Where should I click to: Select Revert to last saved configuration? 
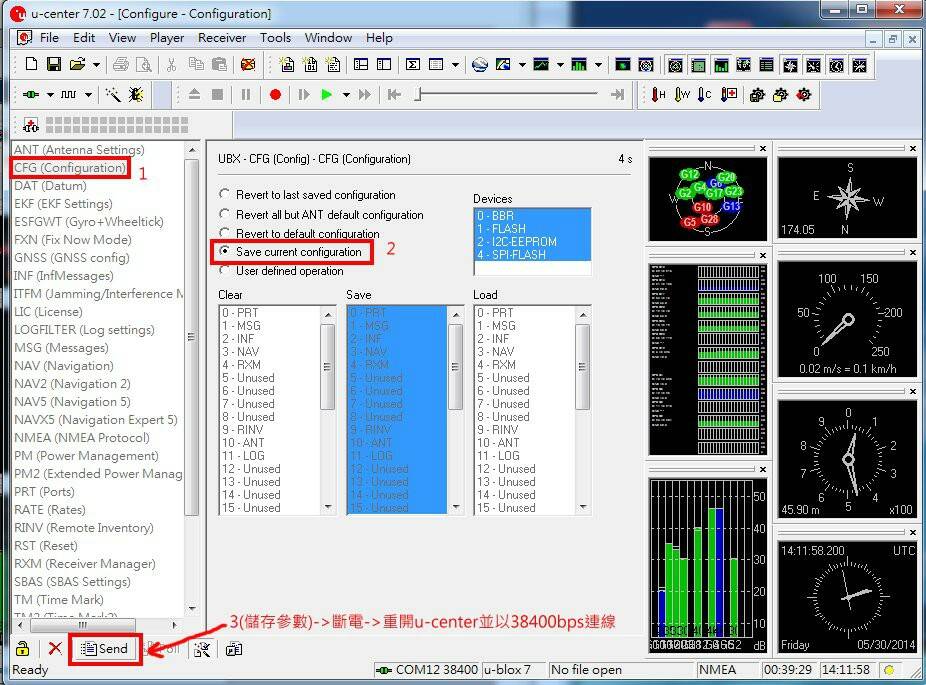226,195
